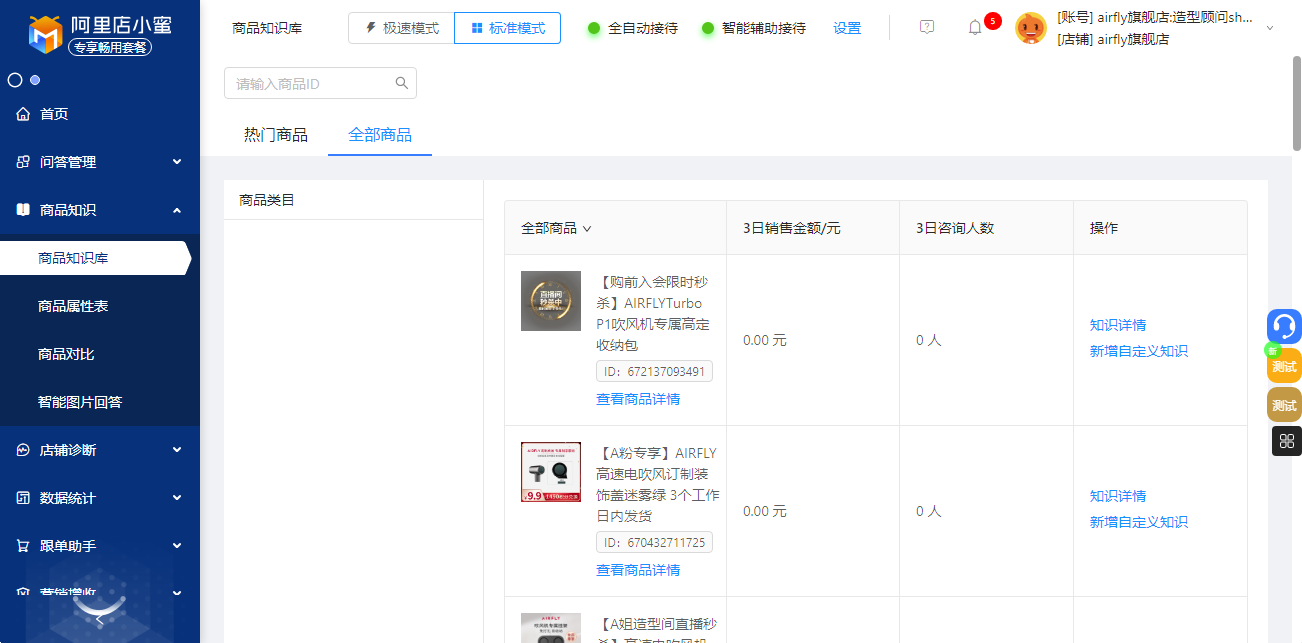Click the 商品知识 book icon
Image resolution: width=1302 pixels, height=643 pixels.
(x=23, y=210)
